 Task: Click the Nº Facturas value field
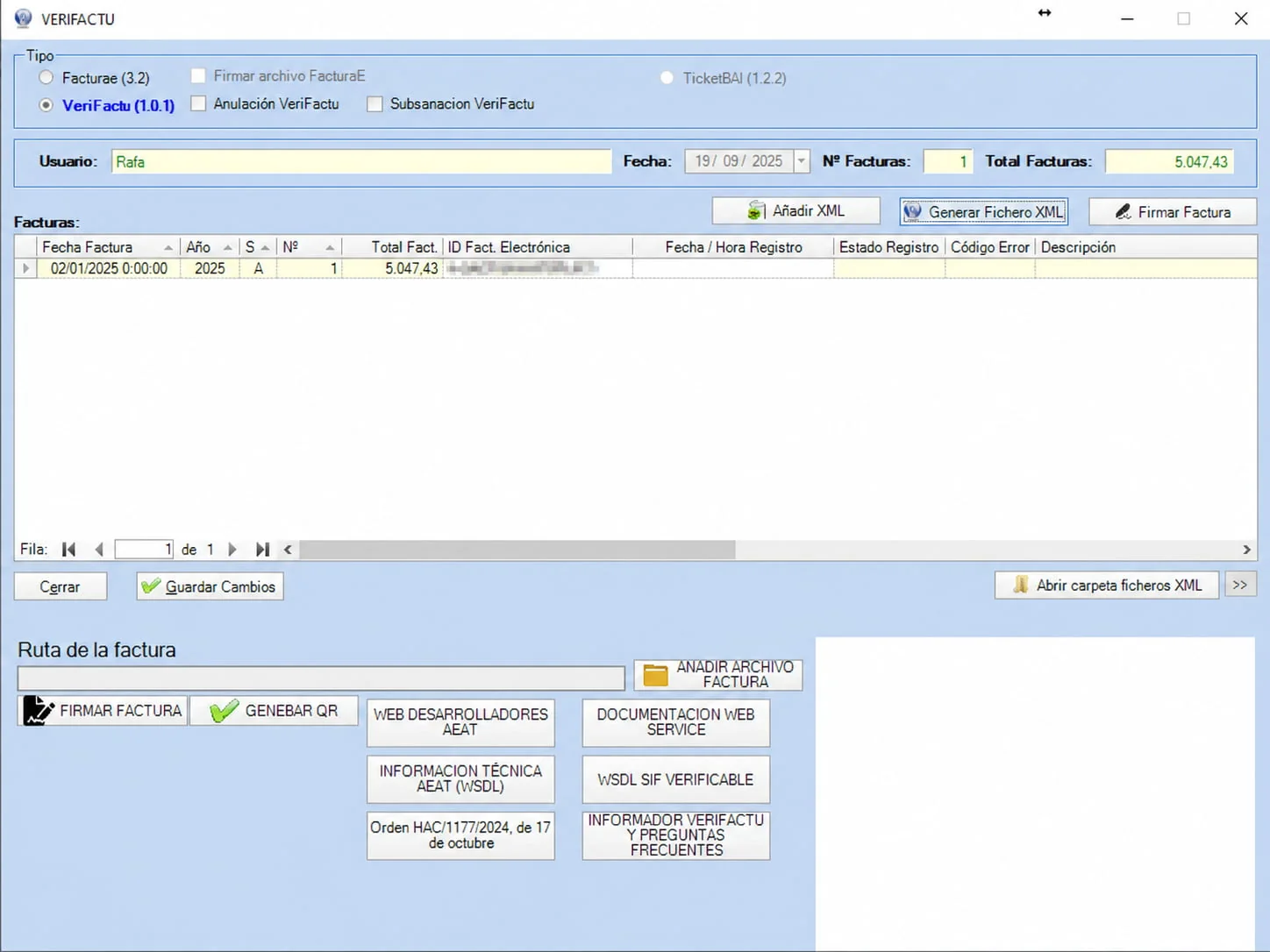pyautogui.click(x=948, y=161)
